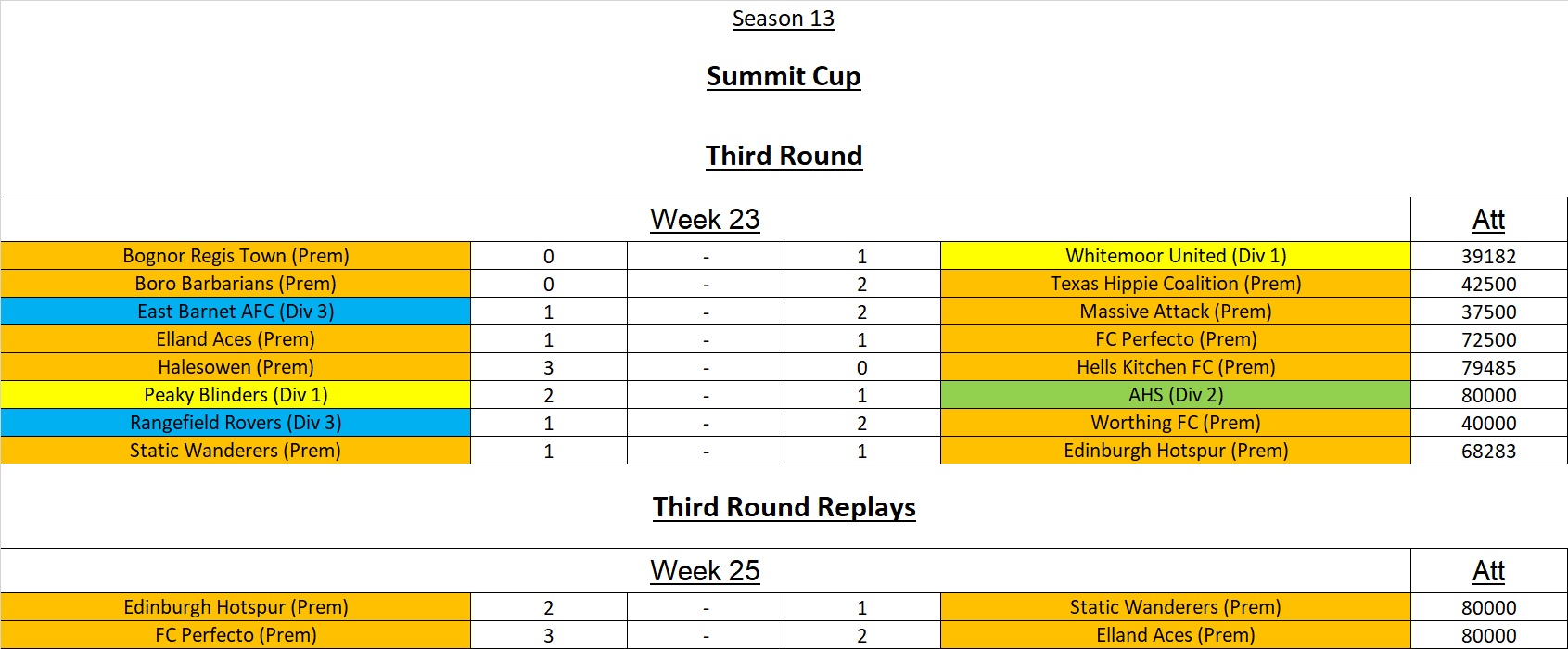This screenshot has height=649, width=1568.
Task: Click the green AHS (Div 2) cell
Action: (1175, 395)
